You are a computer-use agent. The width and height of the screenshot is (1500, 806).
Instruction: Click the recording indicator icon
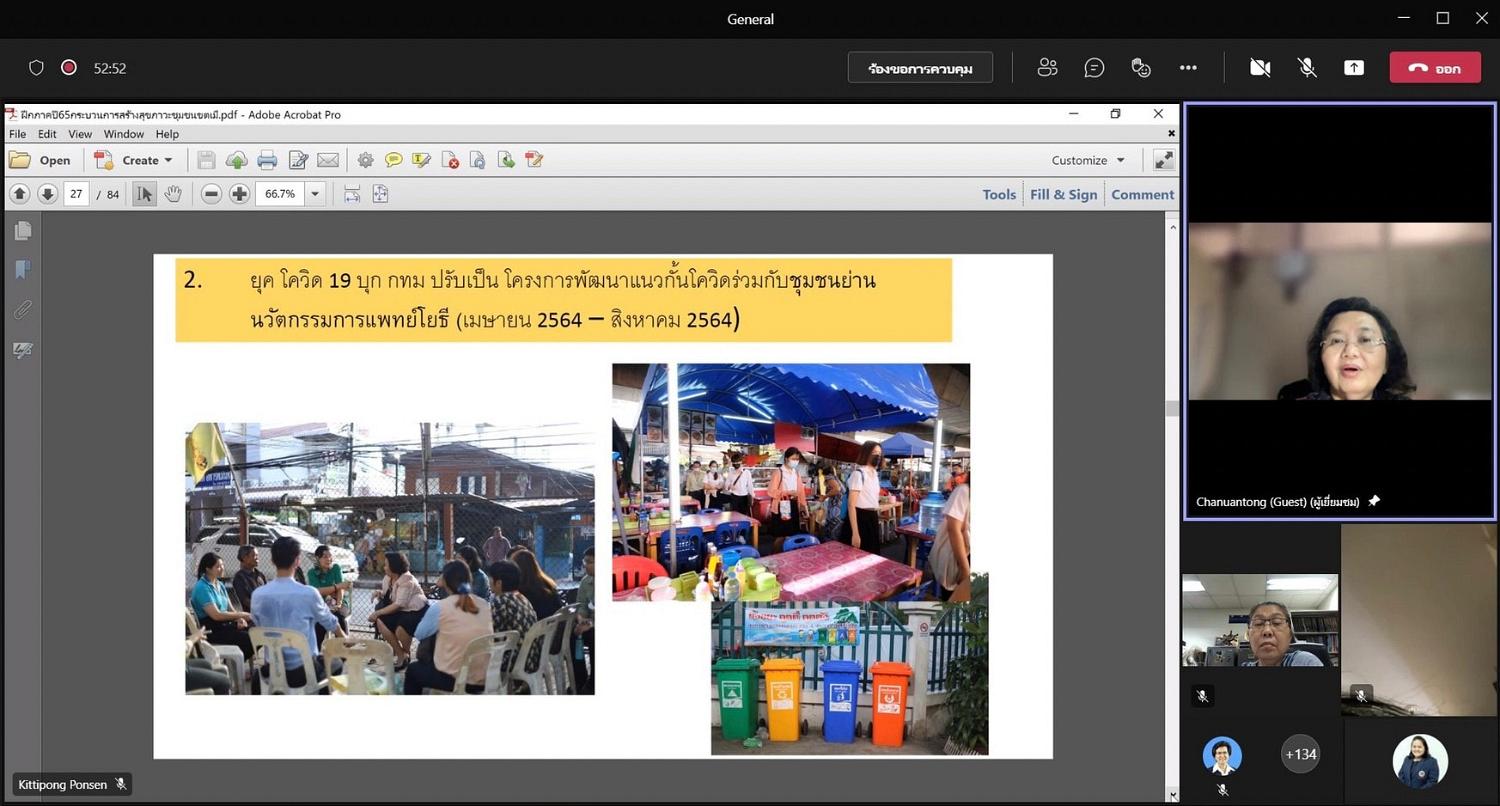click(x=69, y=68)
